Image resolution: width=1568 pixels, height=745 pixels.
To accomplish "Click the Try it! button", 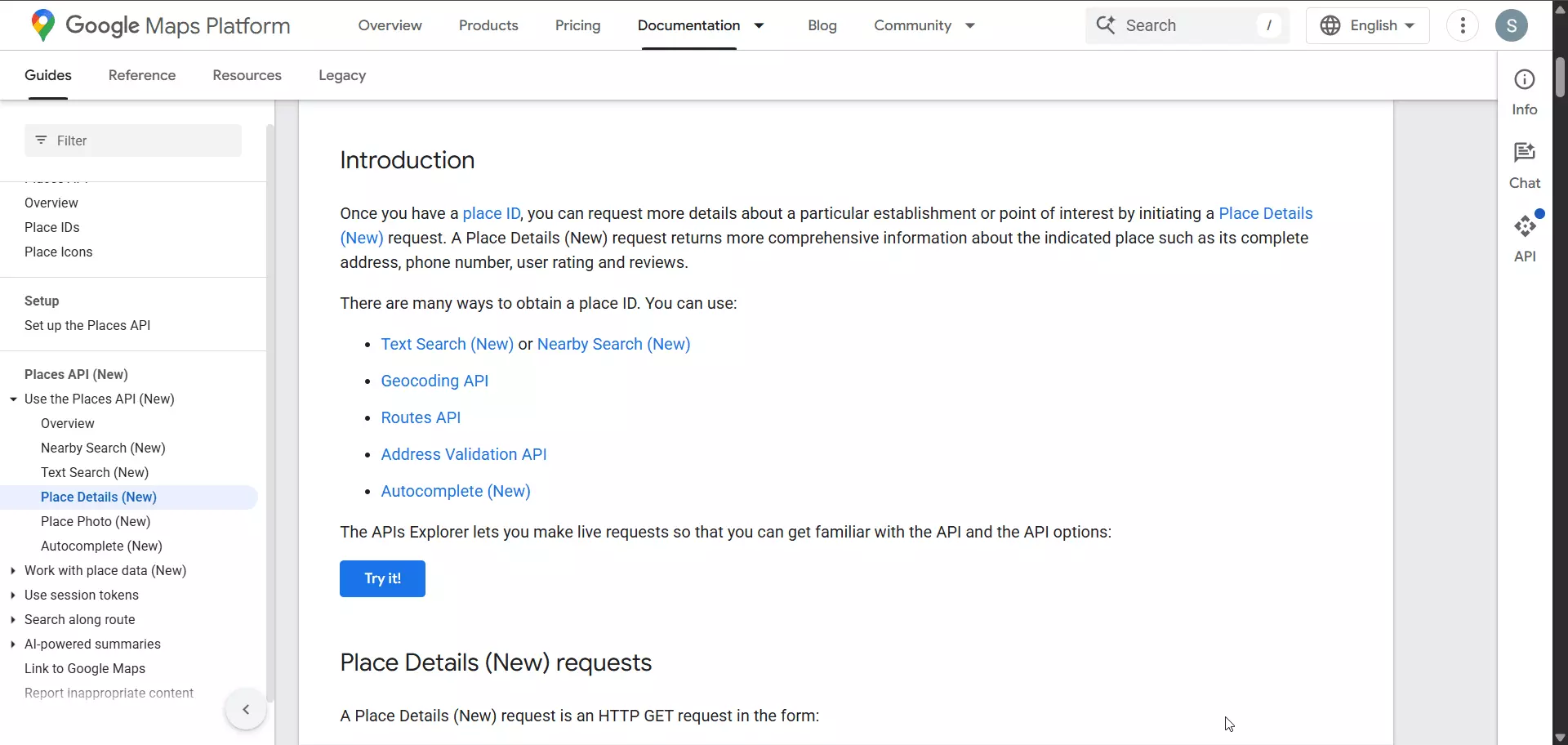I will pos(381,578).
